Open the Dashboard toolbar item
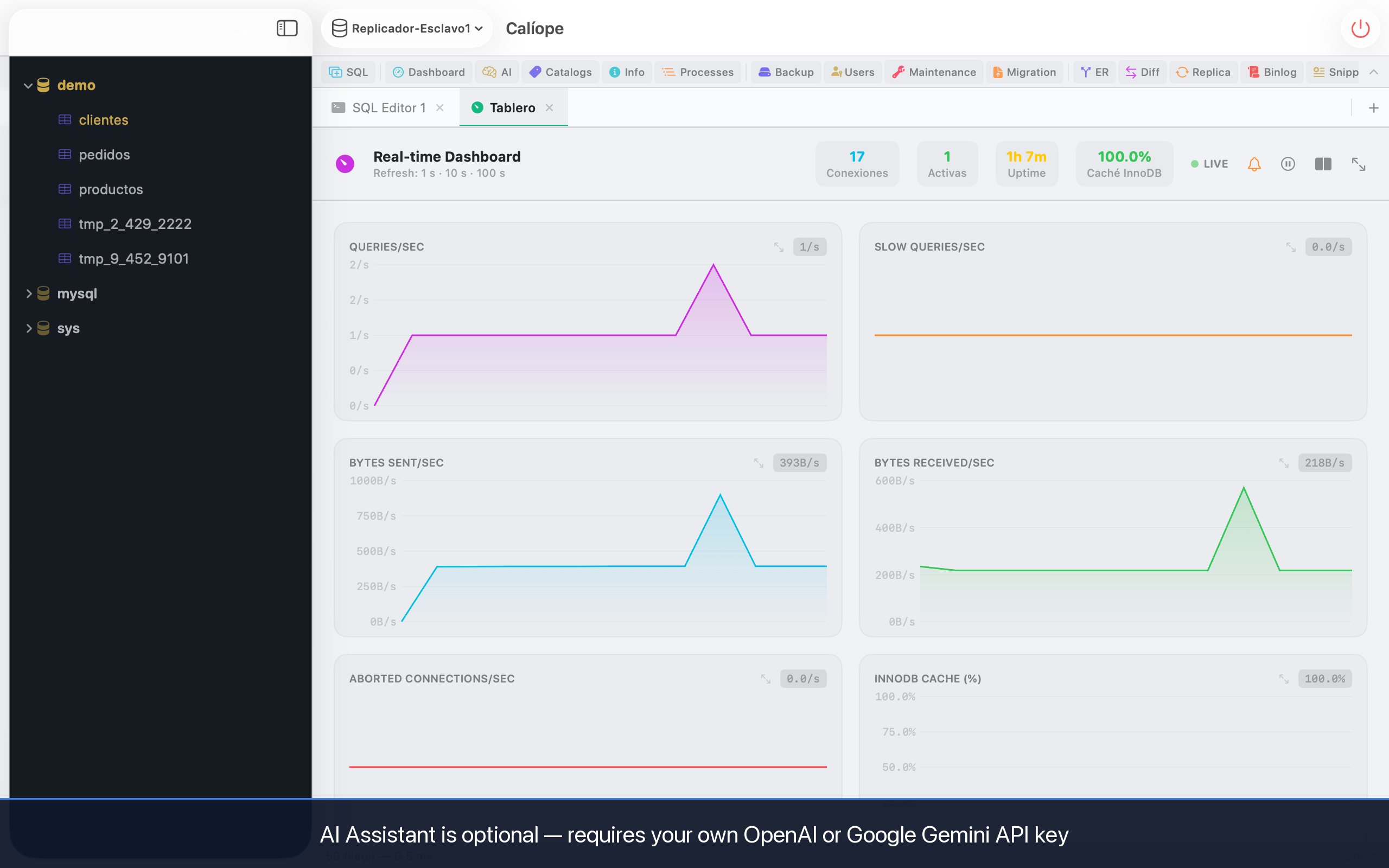This screenshot has height=868, width=1389. coord(429,72)
